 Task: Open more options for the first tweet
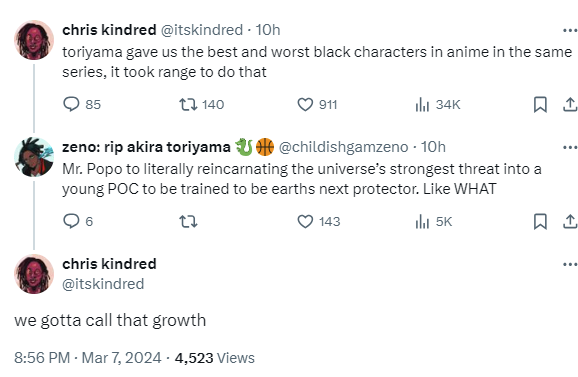pos(570,30)
